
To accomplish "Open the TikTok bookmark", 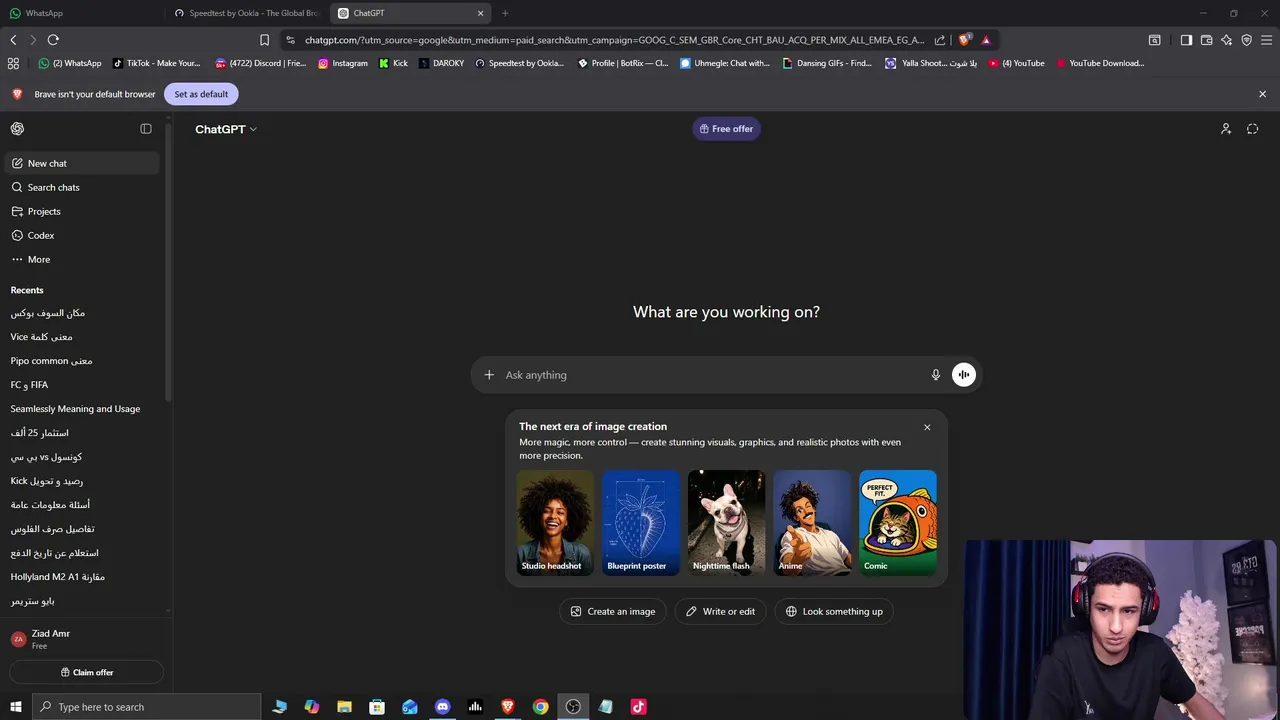I will pyautogui.click(x=157, y=63).
